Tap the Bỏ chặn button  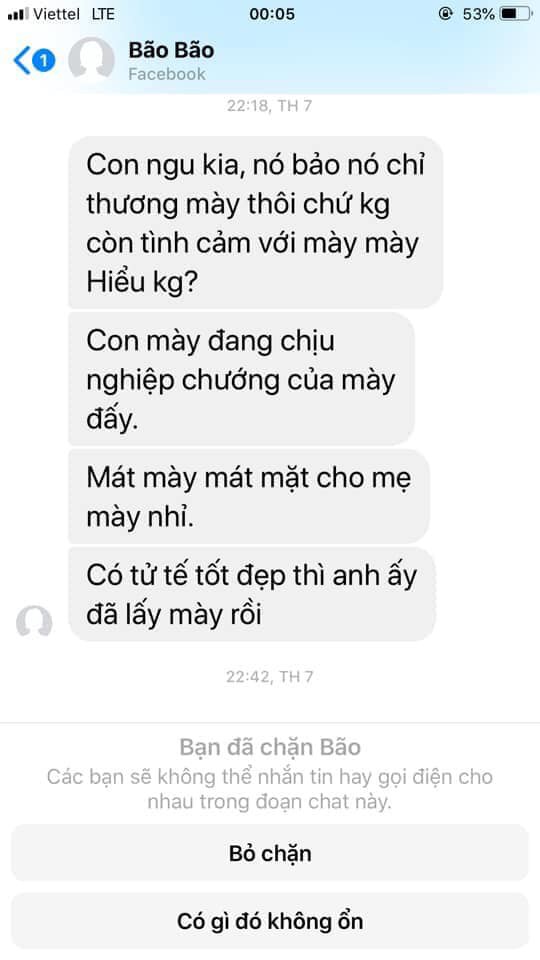(x=270, y=853)
